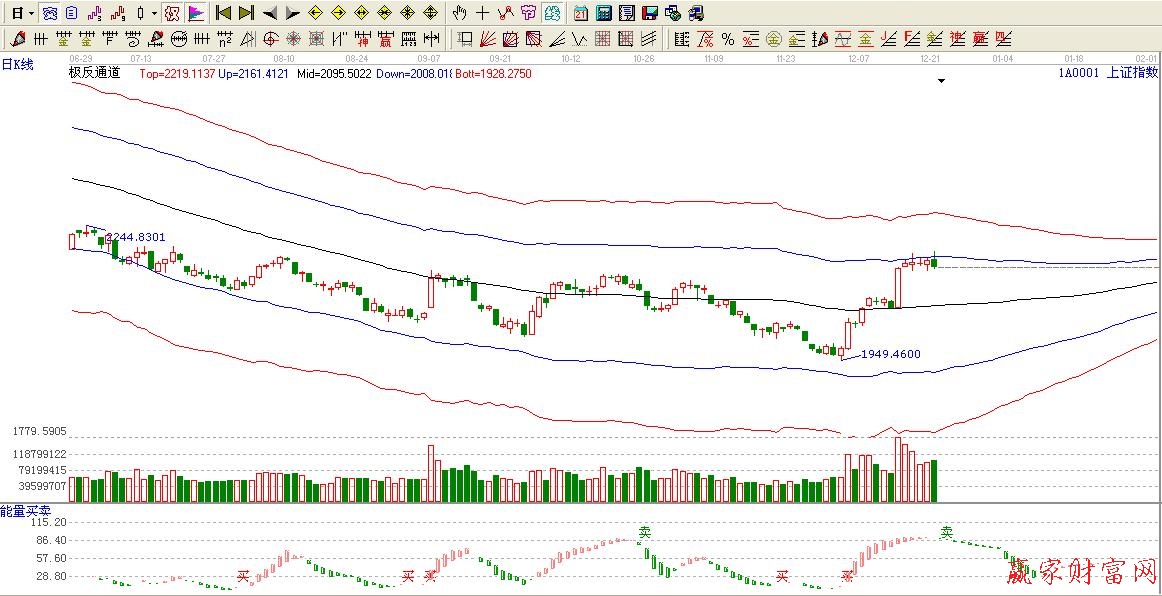The height and width of the screenshot is (596, 1162).
Task: Click the small black triangle marker above chart
Action: point(941,81)
